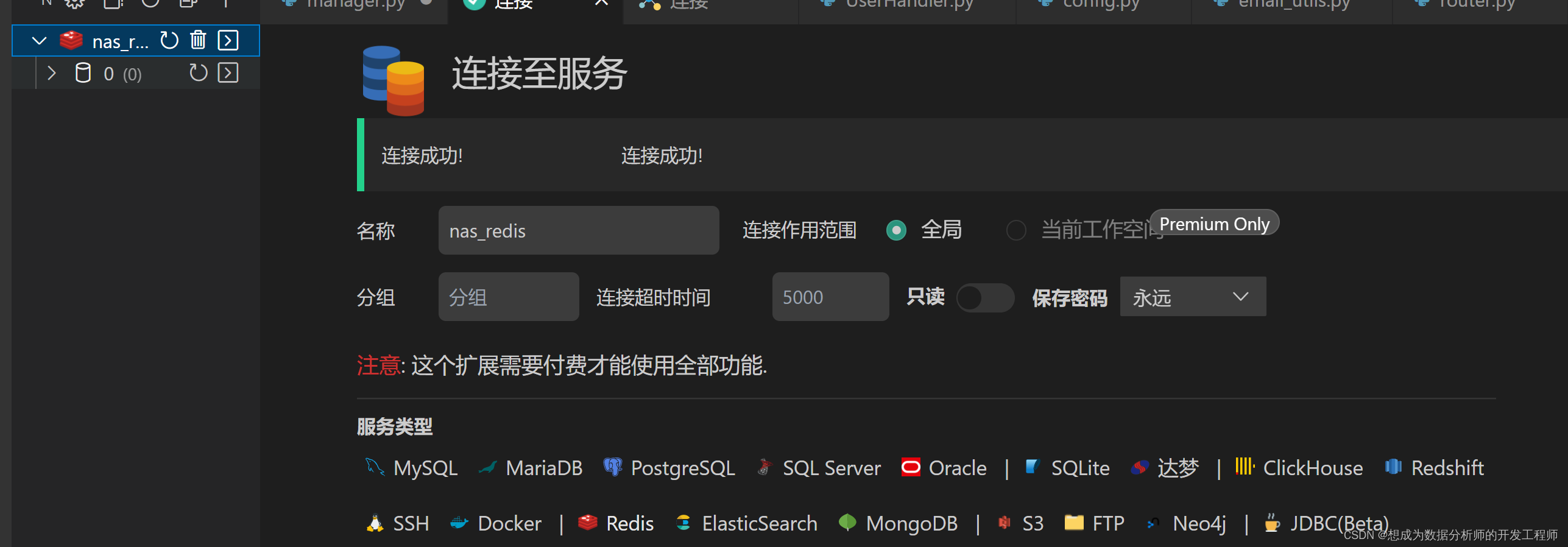The height and width of the screenshot is (547, 1568).
Task: Choose SSH service type
Action: (398, 523)
